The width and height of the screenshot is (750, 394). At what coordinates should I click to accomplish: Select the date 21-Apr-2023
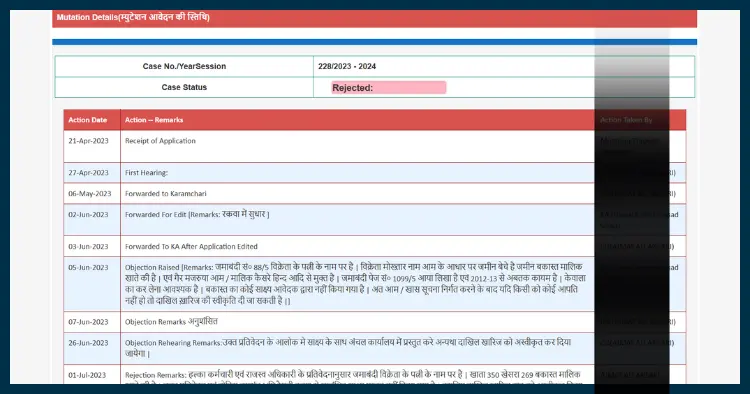[x=88, y=141]
